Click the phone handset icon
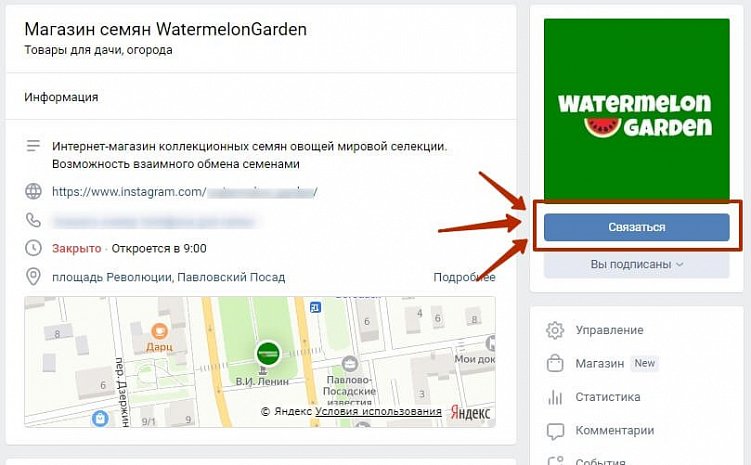Screen dimensions: 751x465 tap(33, 220)
